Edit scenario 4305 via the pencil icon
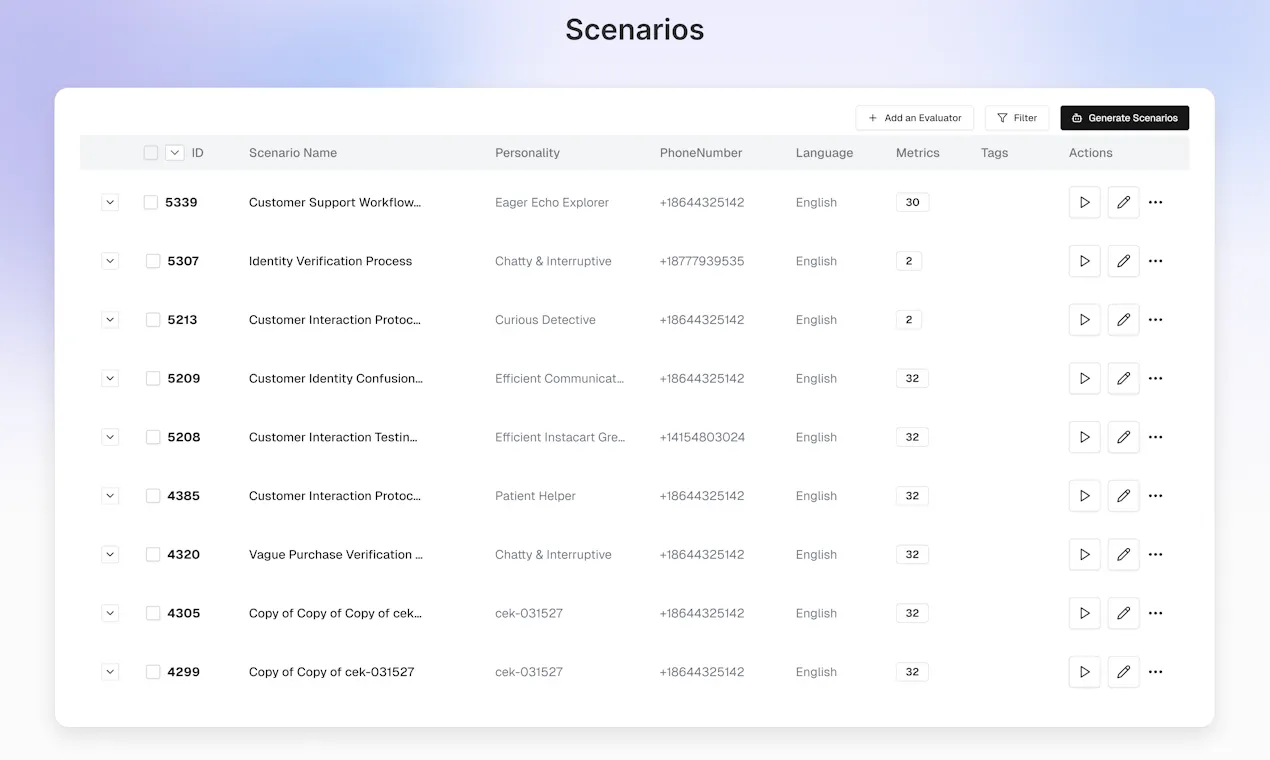This screenshot has width=1270, height=760. pos(1123,613)
